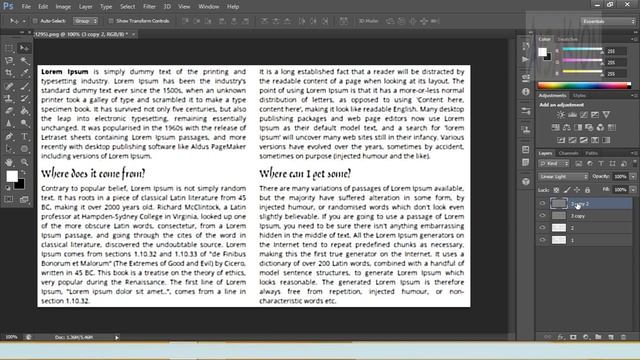Select the Hand tool
This screenshot has width=640, height=360.
(9, 162)
